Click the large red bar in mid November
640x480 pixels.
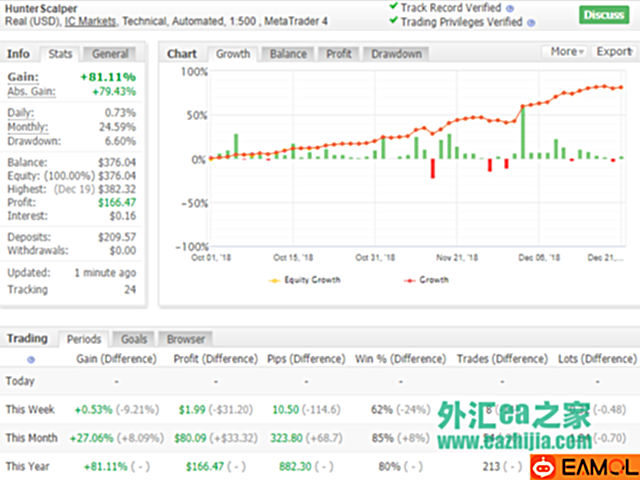[x=433, y=169]
